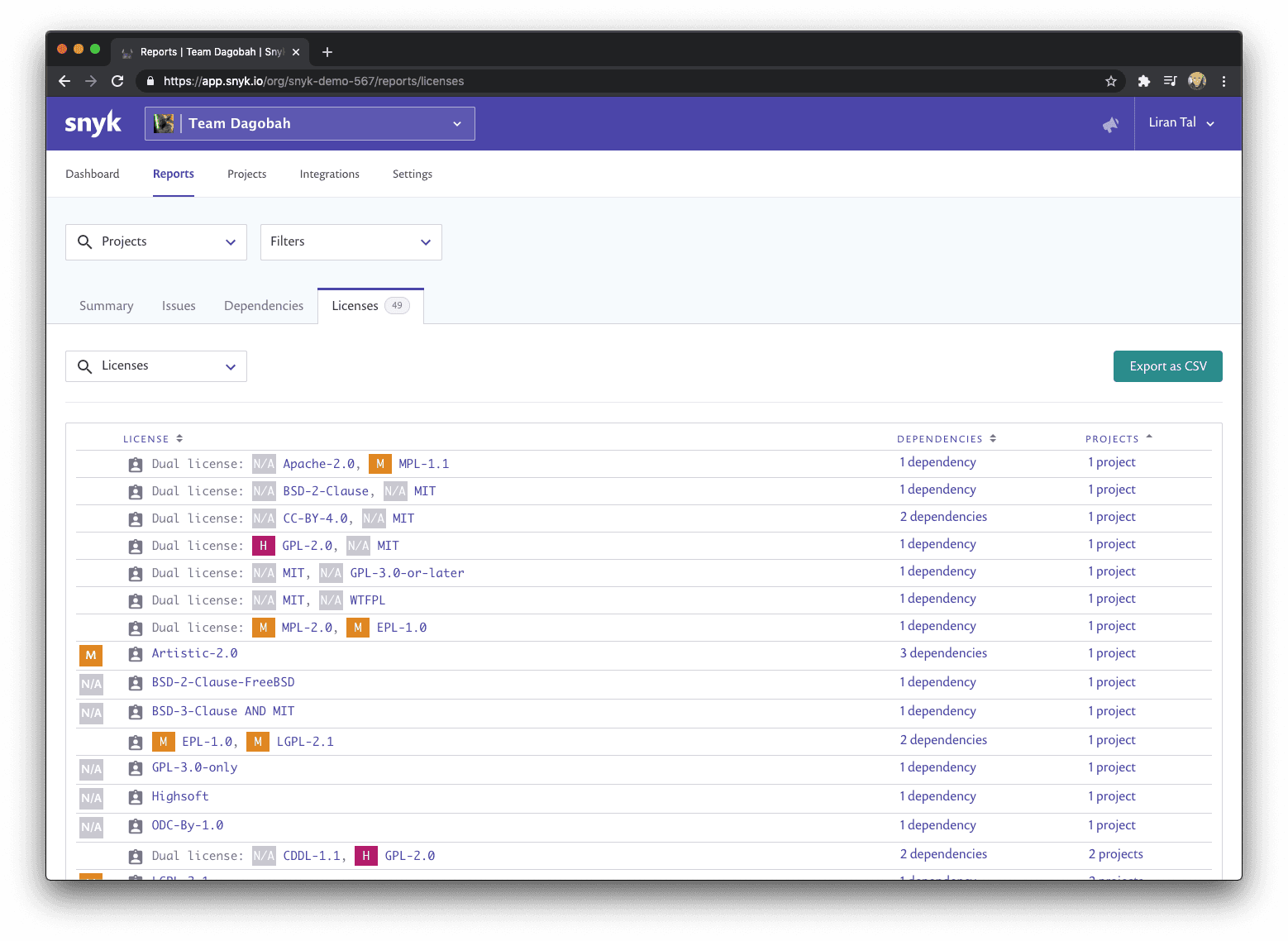
Task: Open Chrome three-dot menu
Action: click(x=1224, y=81)
